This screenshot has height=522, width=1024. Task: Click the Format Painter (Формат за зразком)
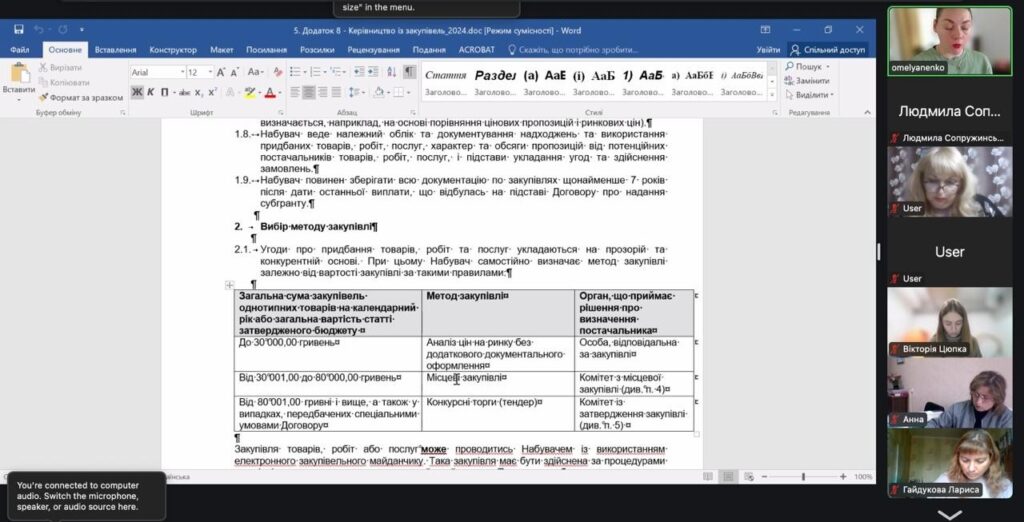(x=81, y=97)
